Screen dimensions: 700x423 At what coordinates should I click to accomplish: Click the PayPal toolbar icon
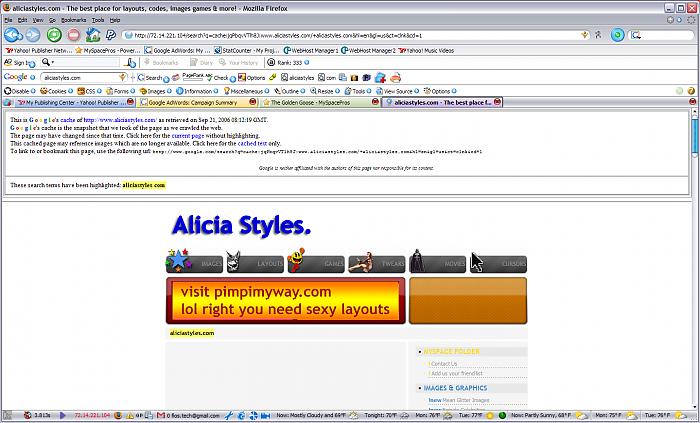[x=110, y=34]
